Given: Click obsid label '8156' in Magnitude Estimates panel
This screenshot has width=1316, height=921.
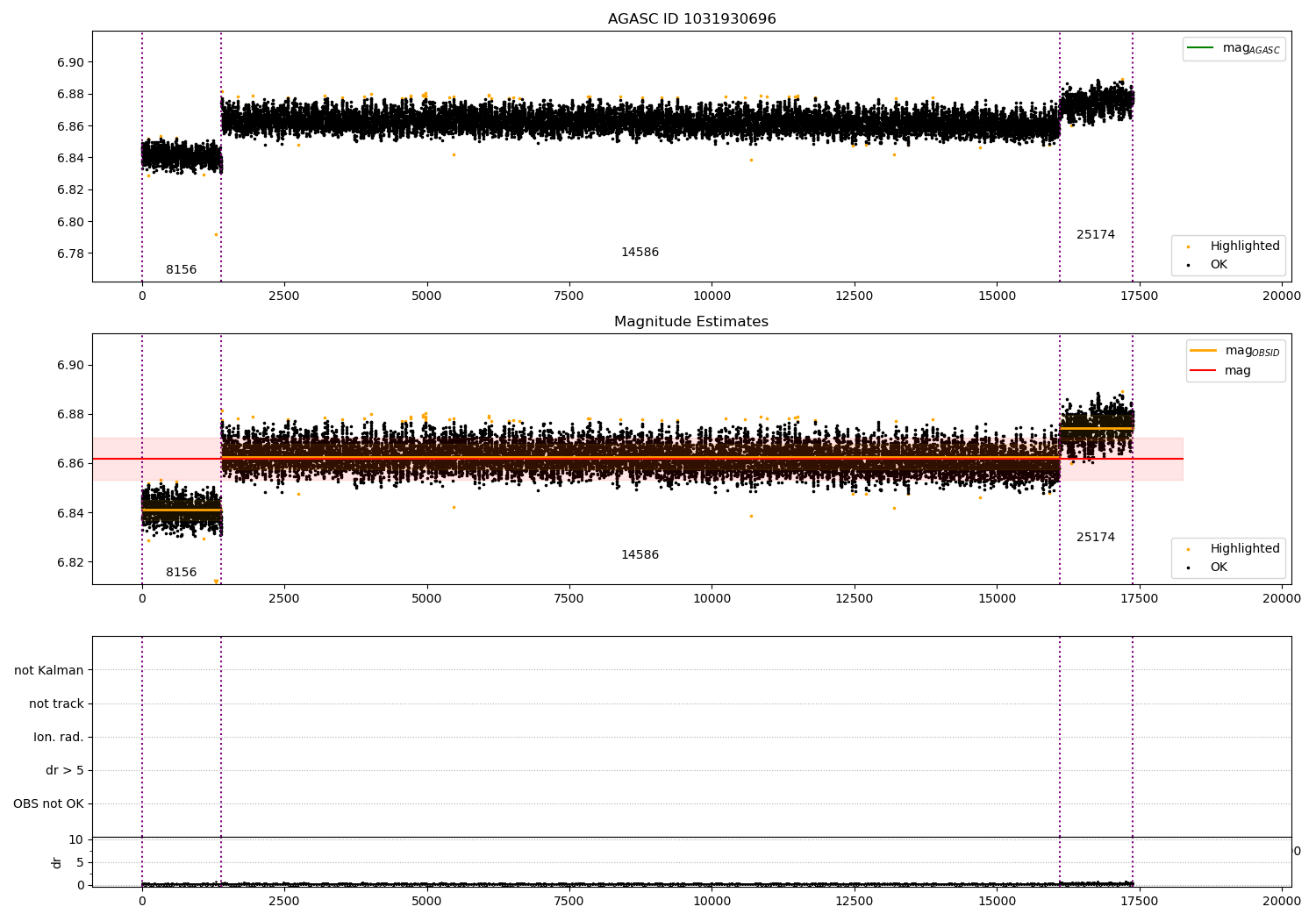Looking at the screenshot, I should point(182,573).
